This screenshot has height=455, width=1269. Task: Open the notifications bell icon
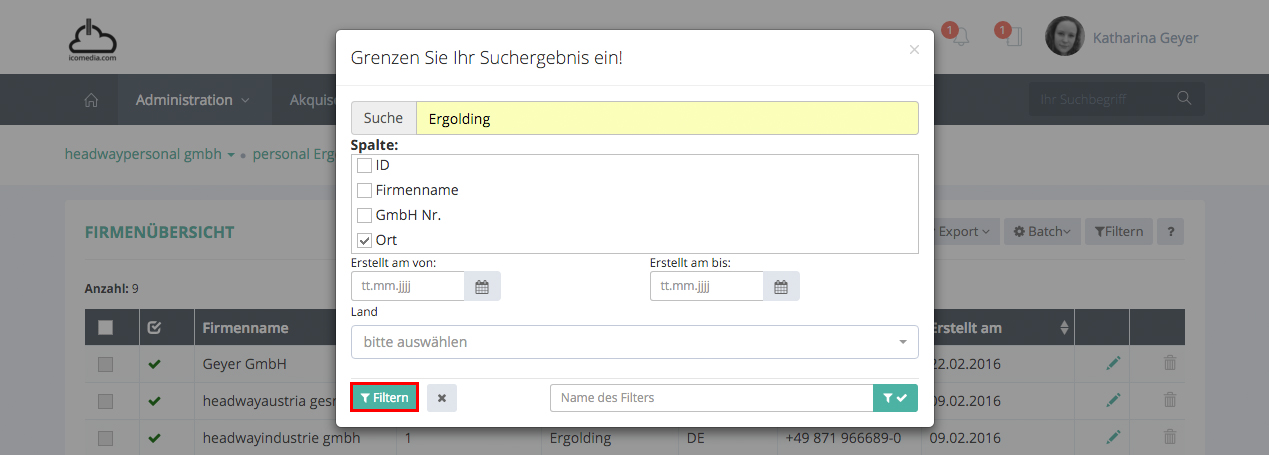pos(960,38)
